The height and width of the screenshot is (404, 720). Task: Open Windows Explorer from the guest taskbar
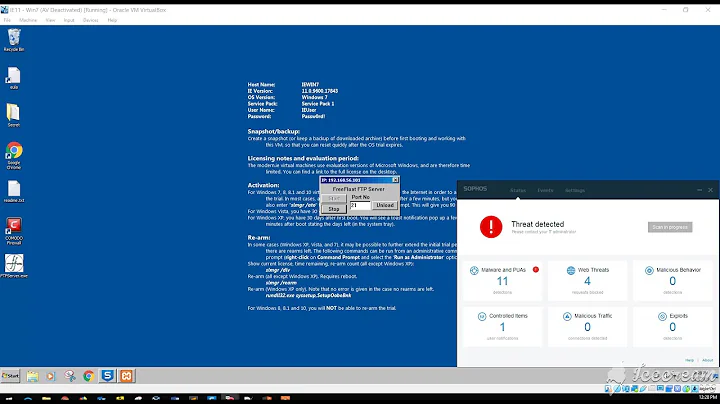coord(32,376)
